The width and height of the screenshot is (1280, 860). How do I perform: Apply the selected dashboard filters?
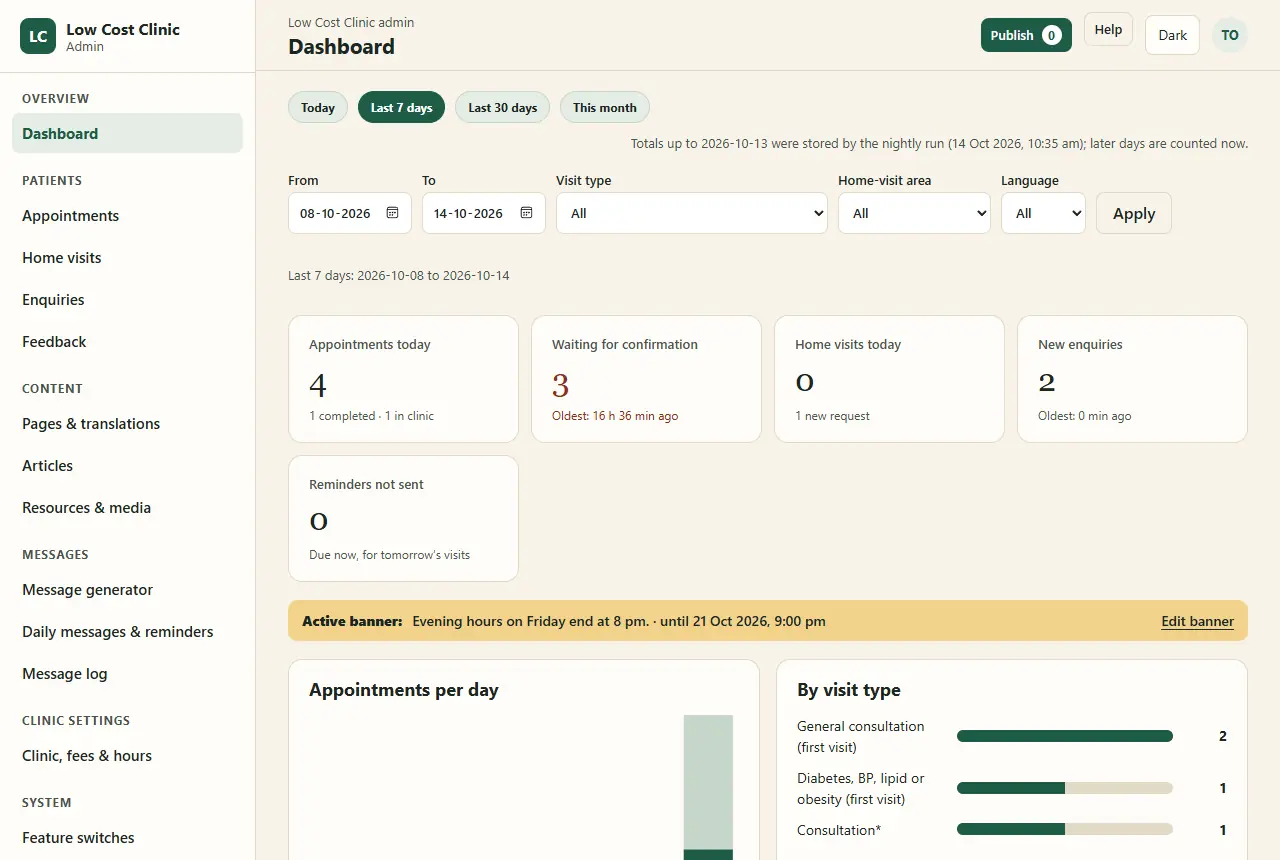(1134, 213)
